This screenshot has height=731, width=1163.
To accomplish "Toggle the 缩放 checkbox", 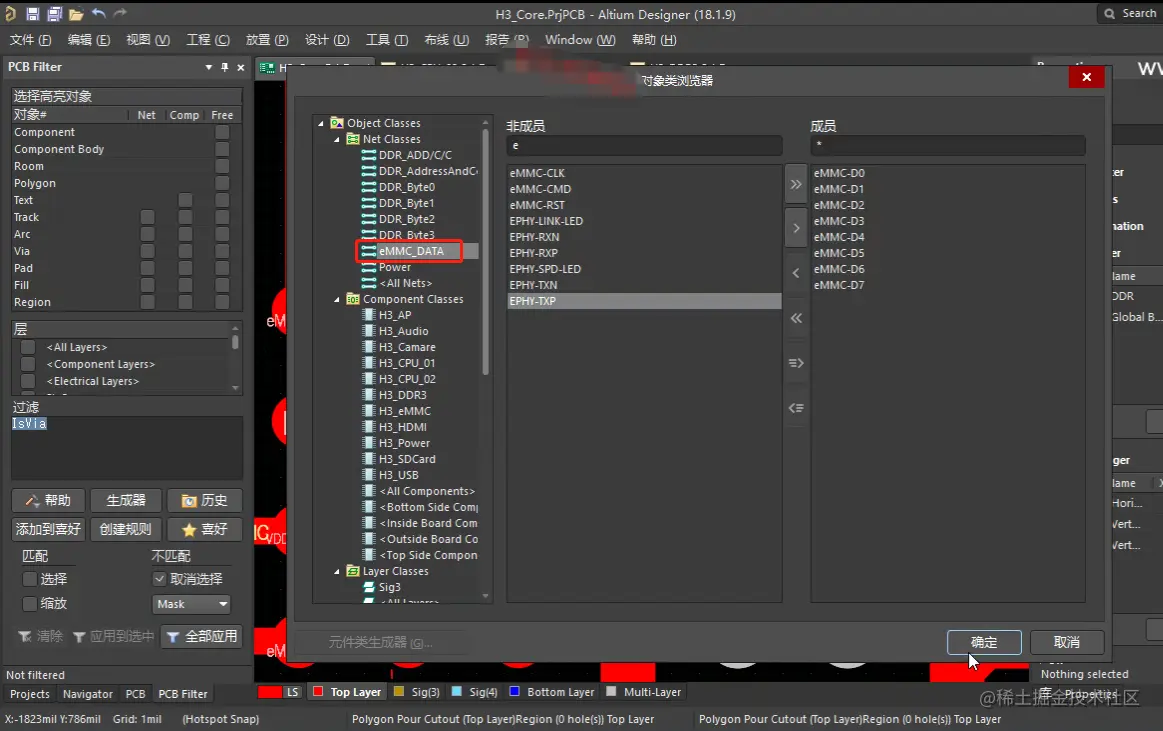I will 30,603.
